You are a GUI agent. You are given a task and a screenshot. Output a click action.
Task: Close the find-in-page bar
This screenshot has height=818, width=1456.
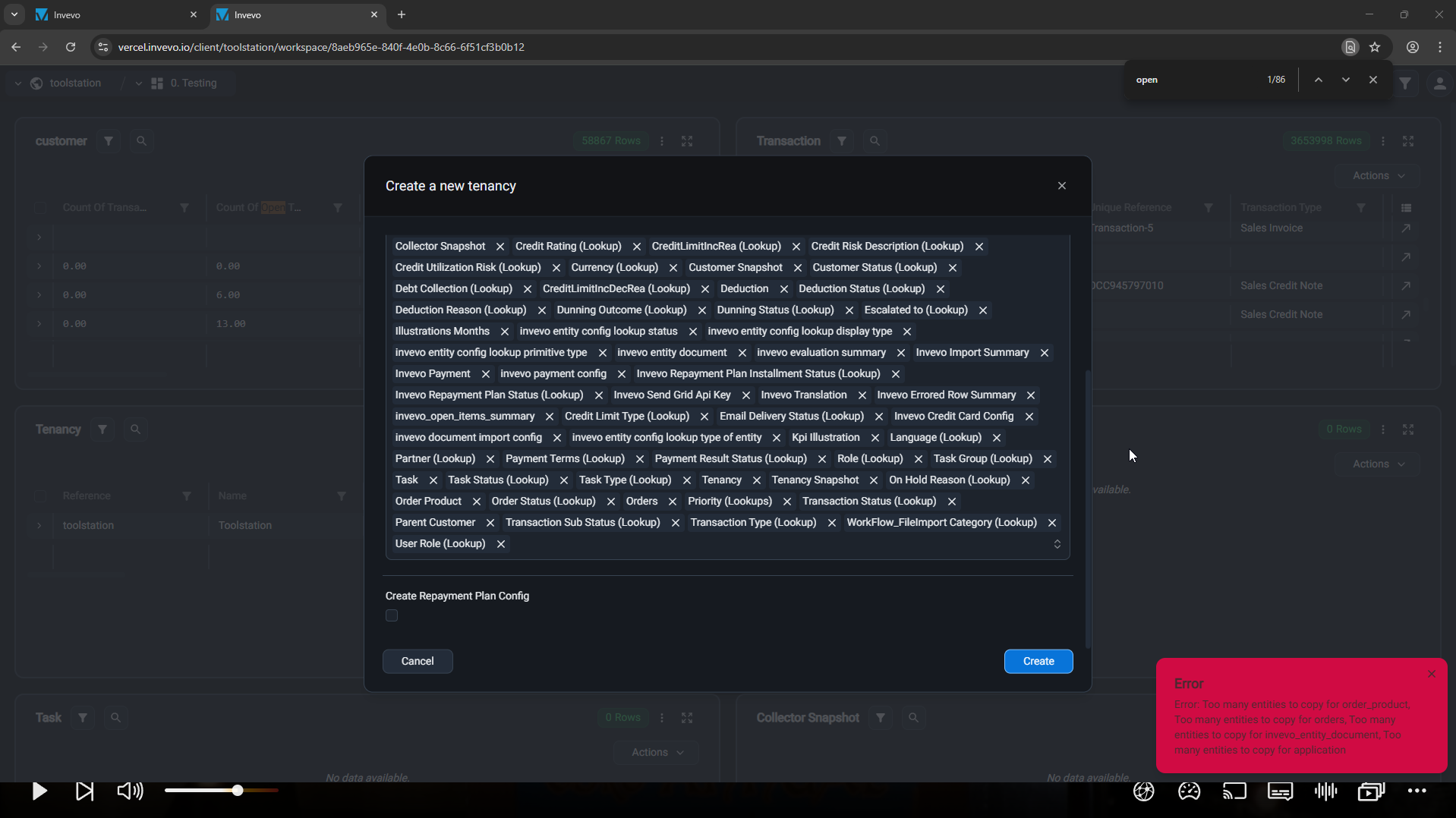coord(1373,80)
